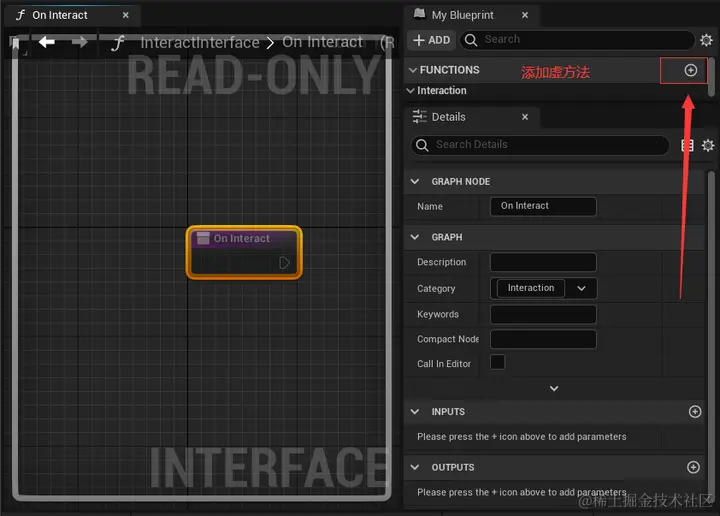Screen dimensions: 720x516
Task: Click the My Blueprint tab book icon
Action: (419, 14)
